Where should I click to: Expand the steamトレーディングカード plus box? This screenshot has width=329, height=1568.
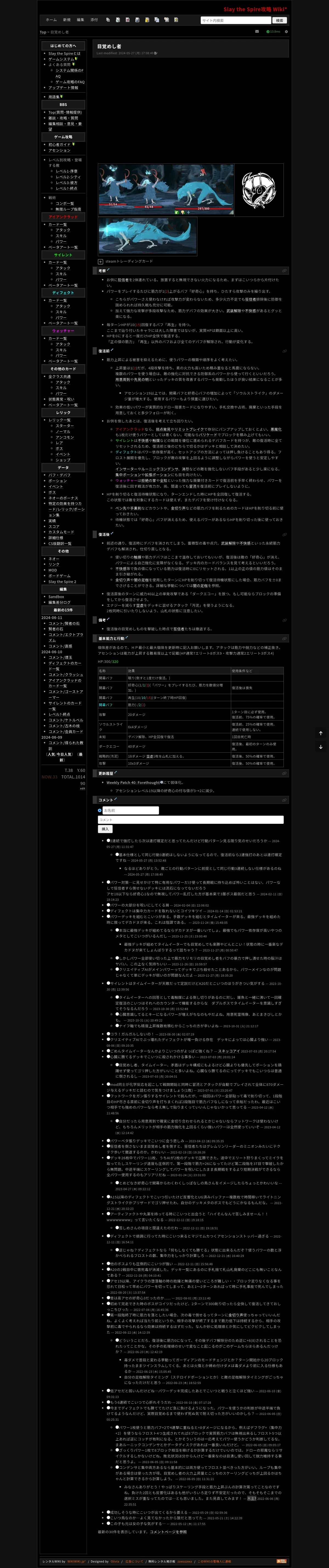tap(101, 261)
